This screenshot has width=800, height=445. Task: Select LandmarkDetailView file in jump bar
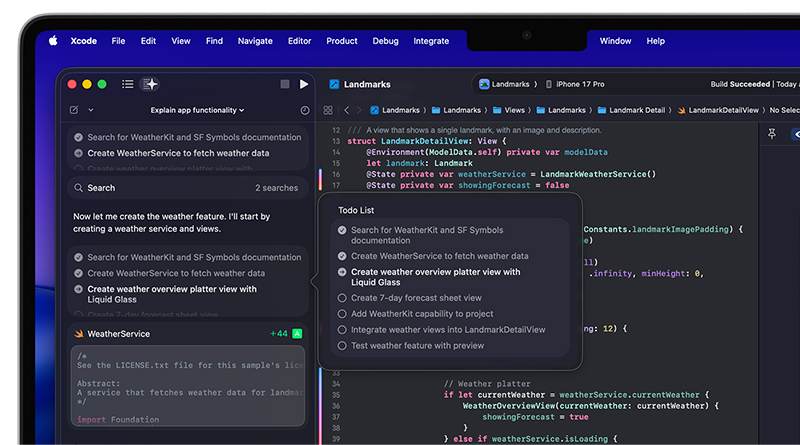[x=718, y=110]
